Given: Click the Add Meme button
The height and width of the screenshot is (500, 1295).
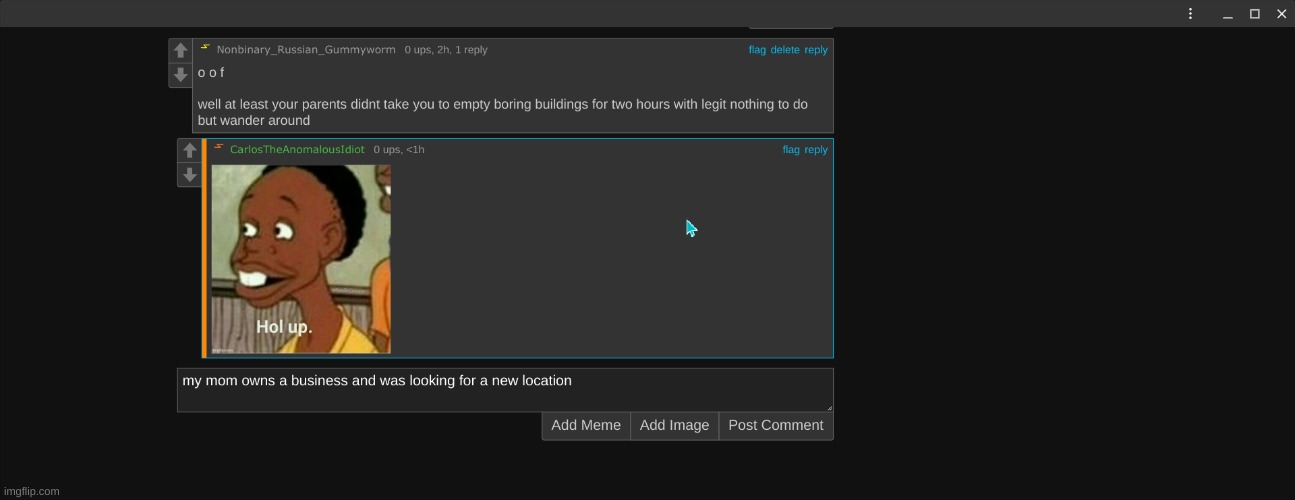Looking at the screenshot, I should pos(586,425).
